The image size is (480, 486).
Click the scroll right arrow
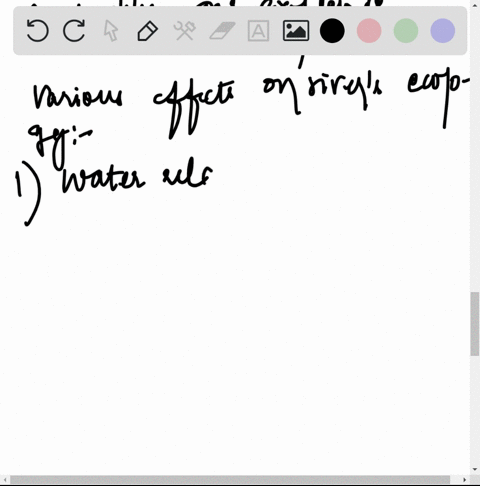(x=465, y=480)
